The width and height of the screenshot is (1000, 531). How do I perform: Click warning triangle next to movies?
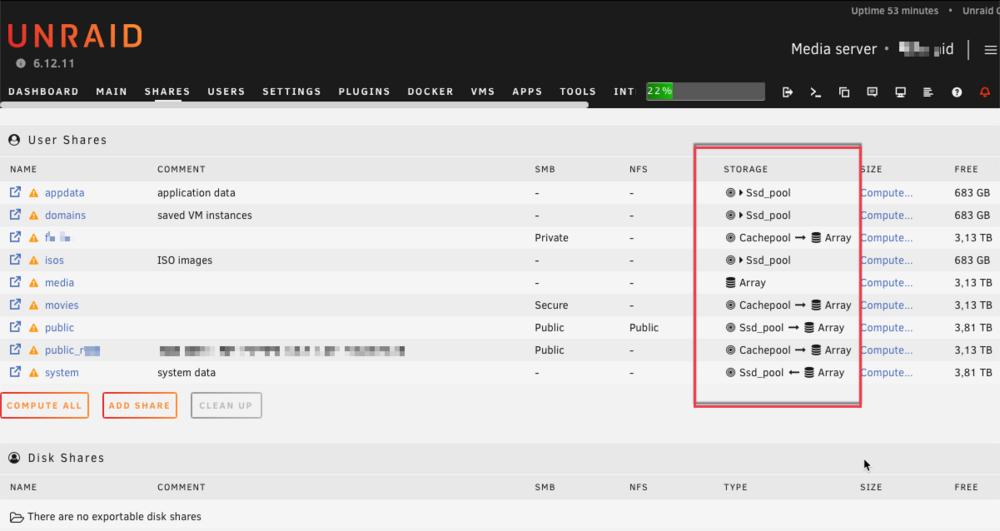(x=34, y=305)
